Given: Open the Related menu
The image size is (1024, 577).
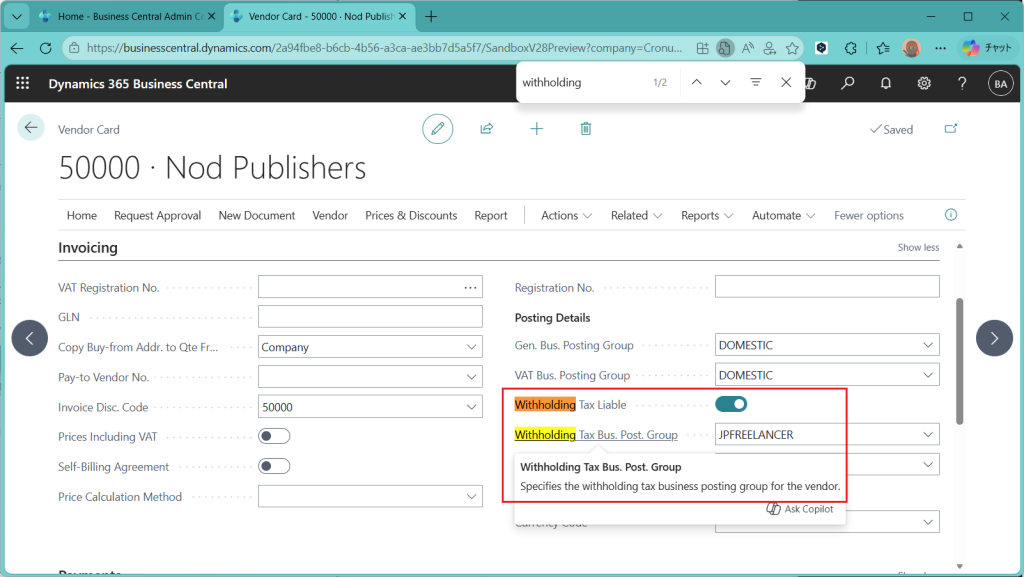Looking at the screenshot, I should coord(636,215).
